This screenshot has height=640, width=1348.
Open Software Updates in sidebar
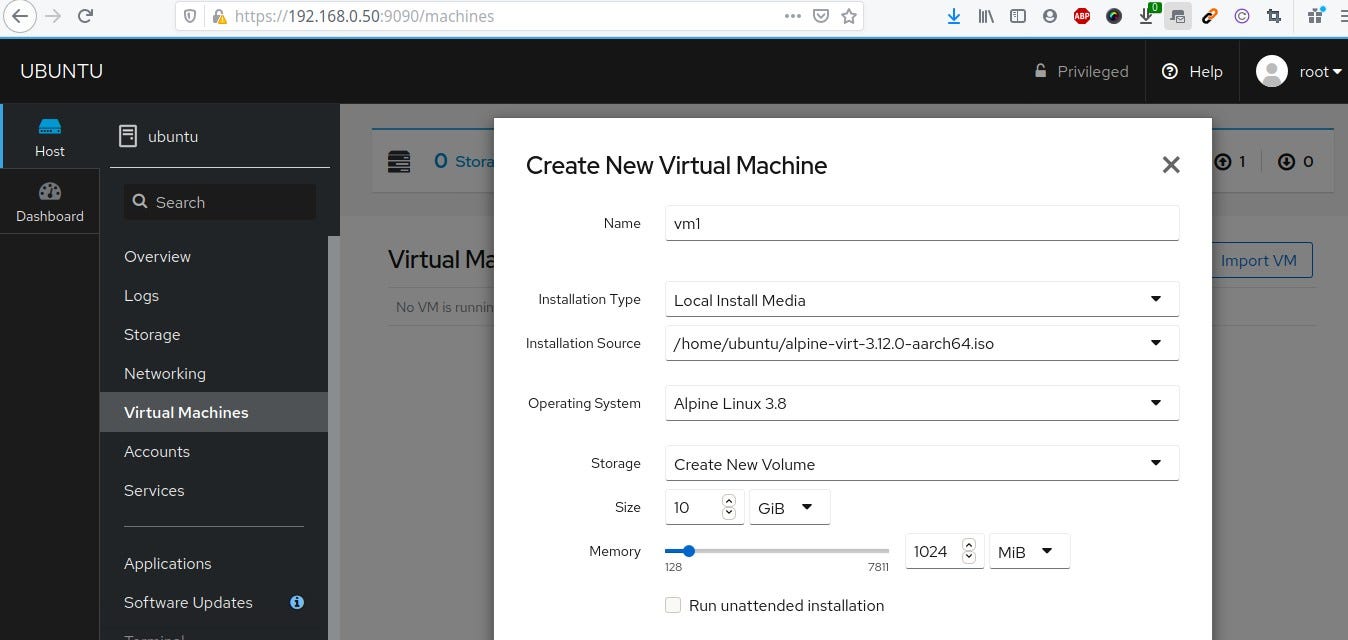click(188, 602)
